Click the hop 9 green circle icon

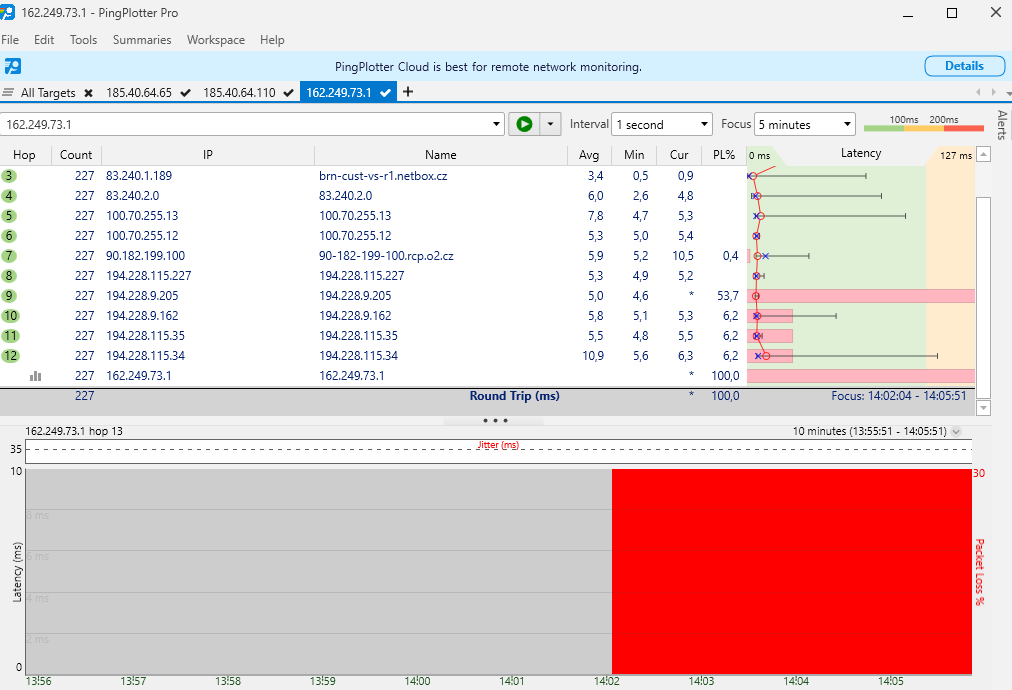point(10,296)
